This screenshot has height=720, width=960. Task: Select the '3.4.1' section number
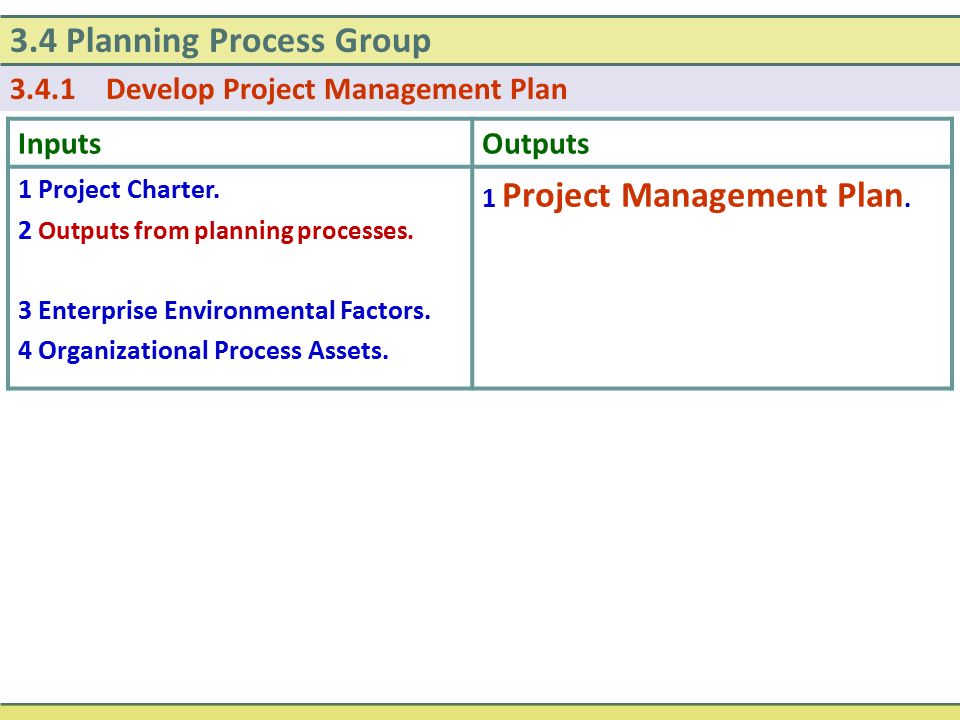[42, 89]
